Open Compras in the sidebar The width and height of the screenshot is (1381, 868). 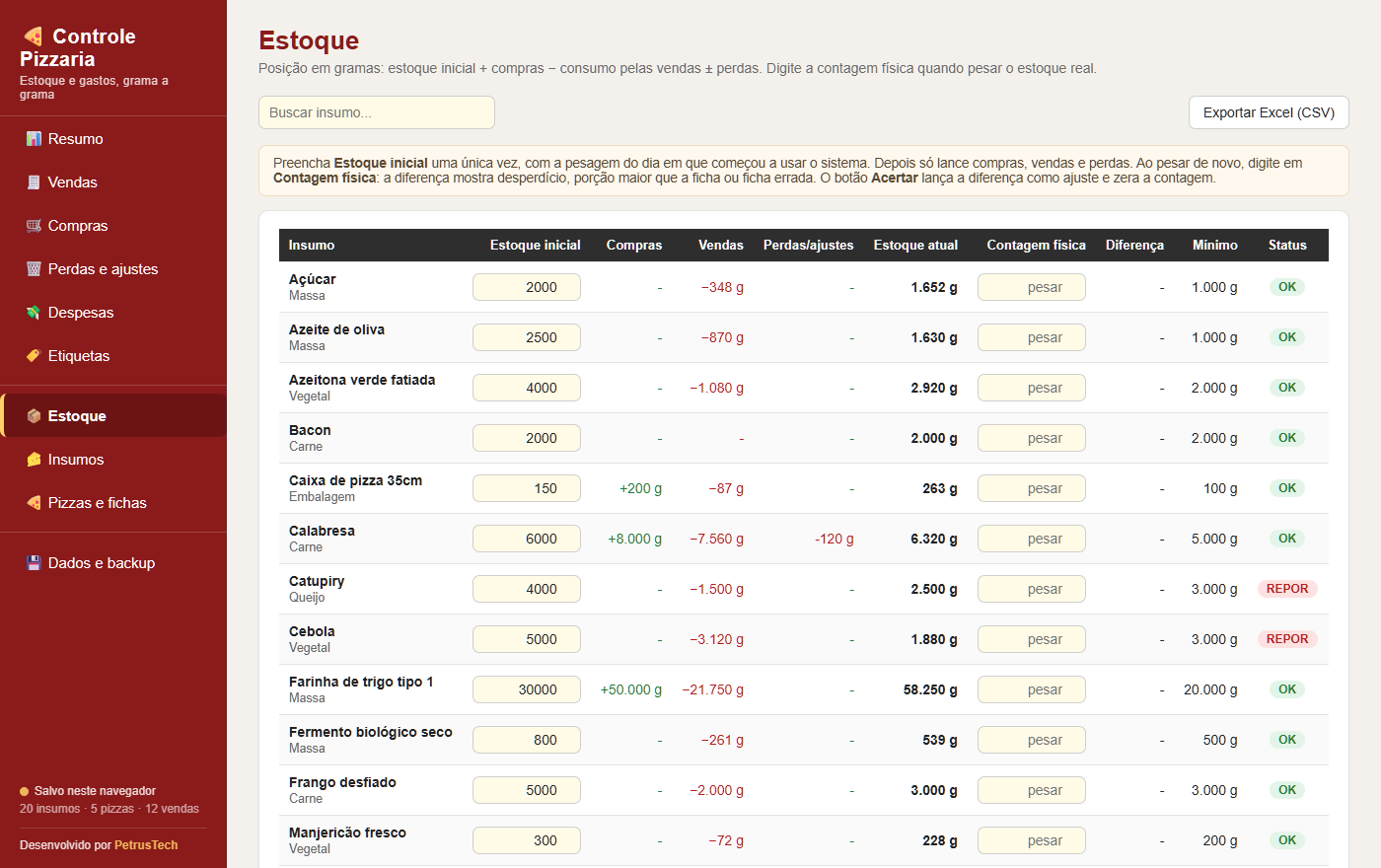pos(113,226)
